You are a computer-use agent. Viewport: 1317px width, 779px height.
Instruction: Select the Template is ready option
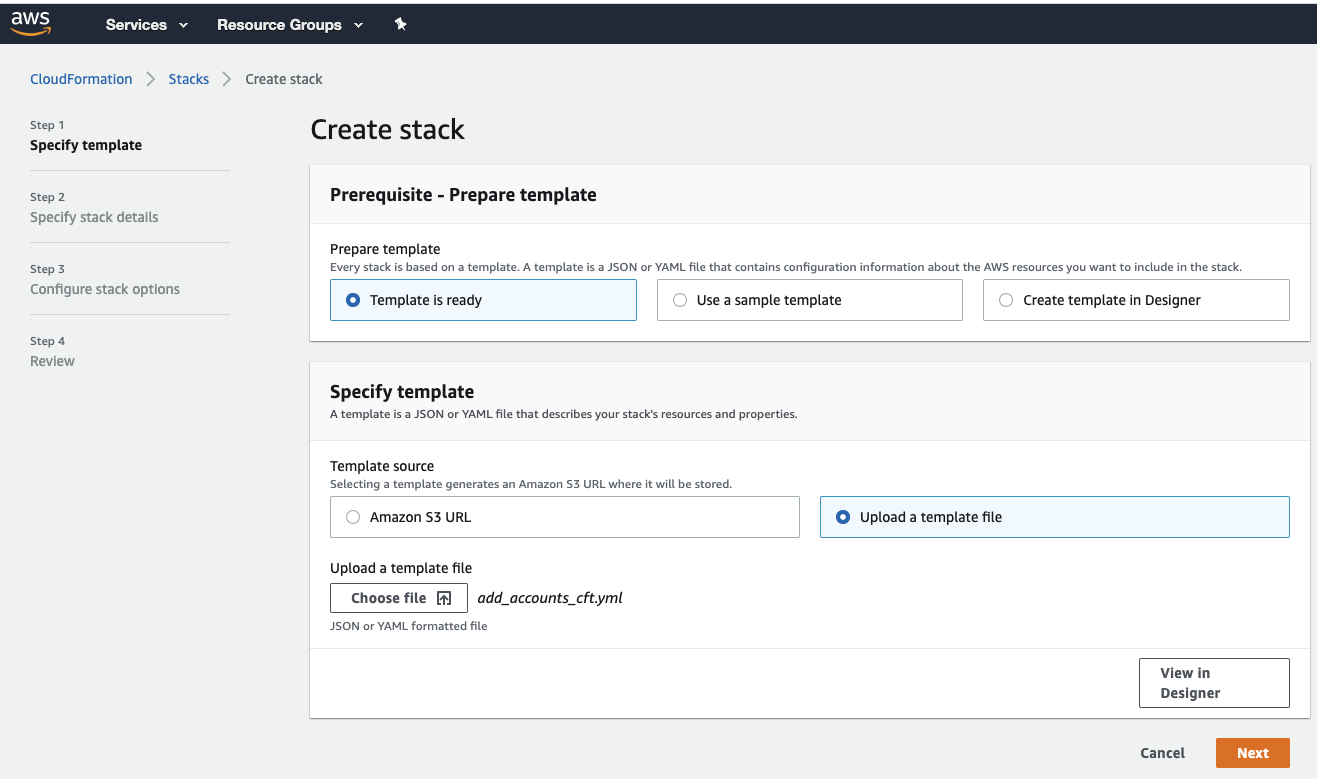pyautogui.click(x=483, y=300)
